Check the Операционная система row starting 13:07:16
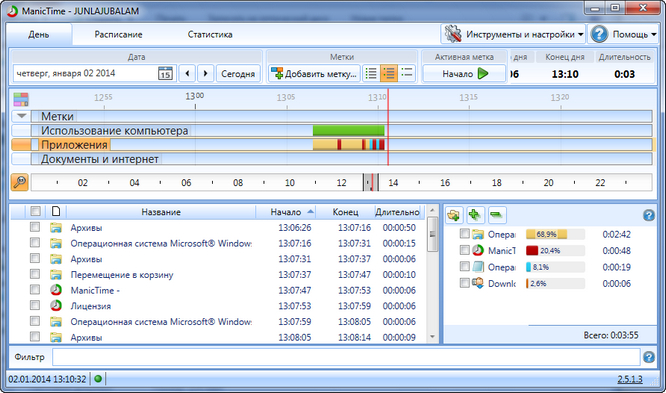This screenshot has width=666, height=393. [x=35, y=243]
